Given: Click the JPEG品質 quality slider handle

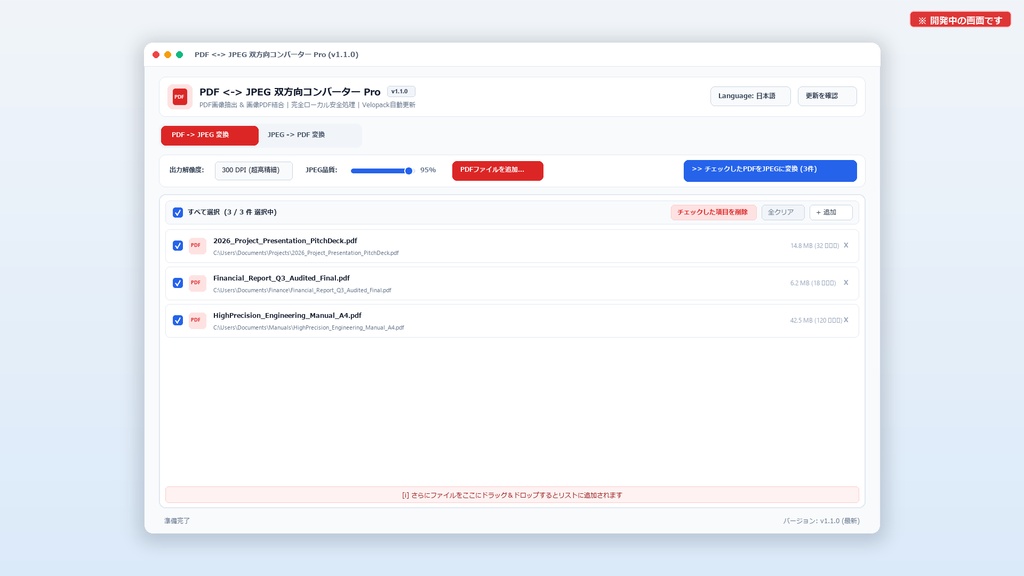Looking at the screenshot, I should coord(409,170).
